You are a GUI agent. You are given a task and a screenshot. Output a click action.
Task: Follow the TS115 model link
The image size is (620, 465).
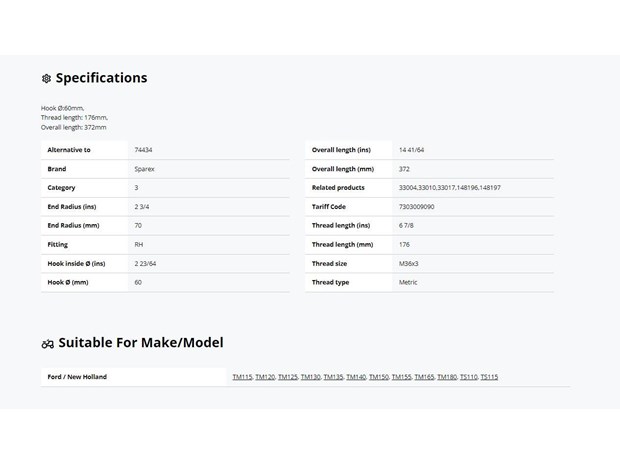click(x=489, y=377)
